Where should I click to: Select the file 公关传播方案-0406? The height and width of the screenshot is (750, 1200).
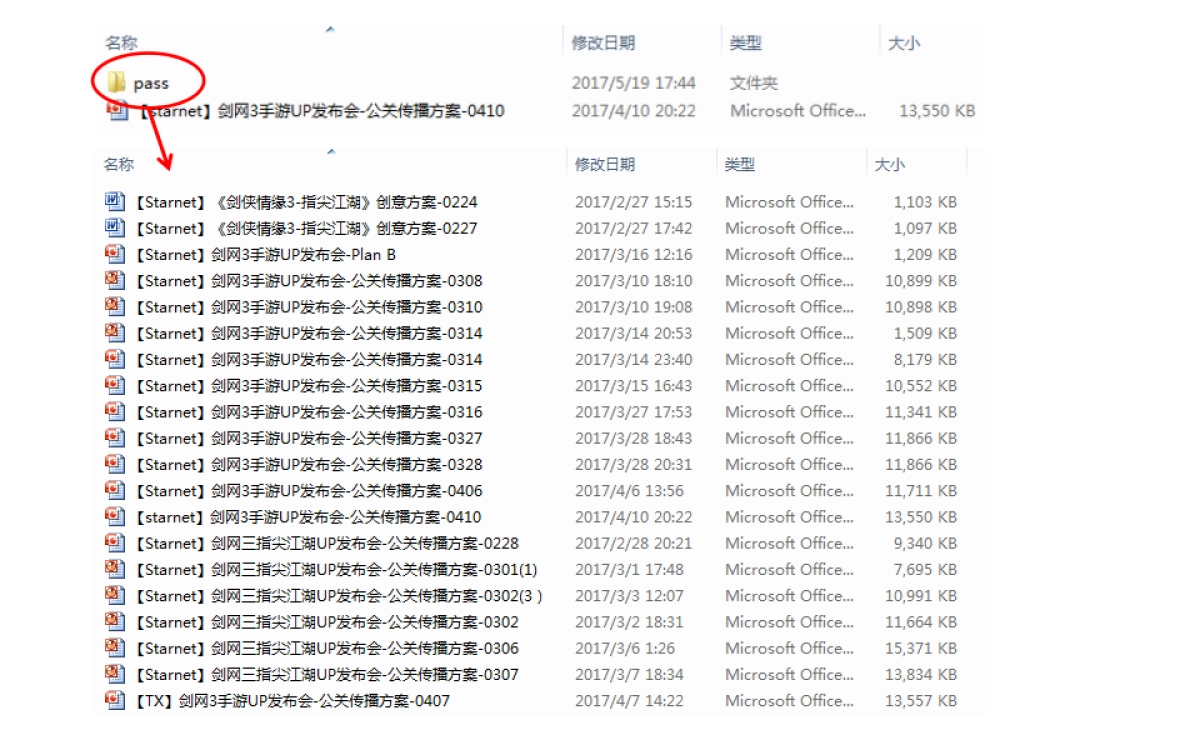(300, 490)
